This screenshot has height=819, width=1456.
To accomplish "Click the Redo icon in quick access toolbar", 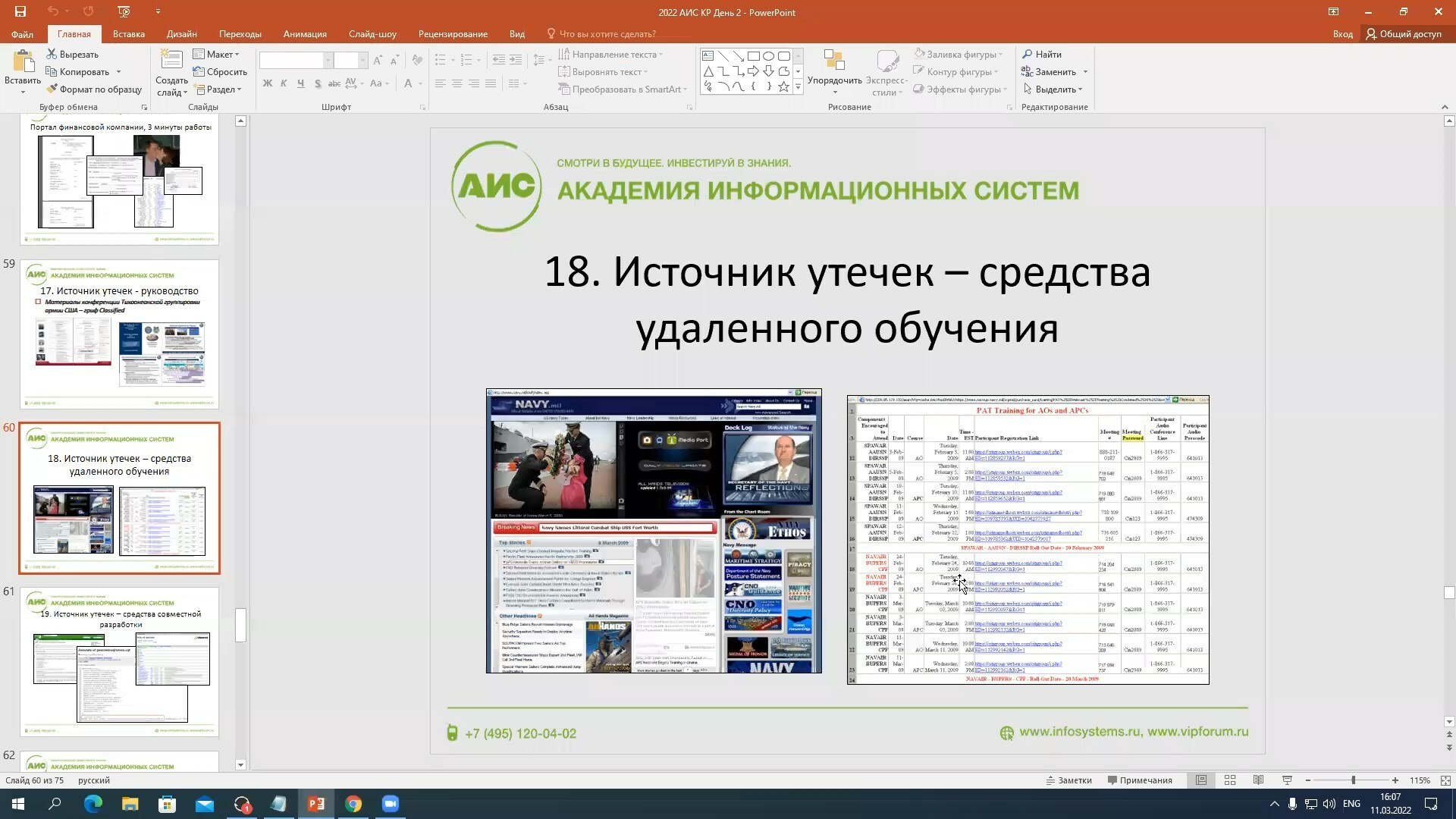I will (x=88, y=11).
